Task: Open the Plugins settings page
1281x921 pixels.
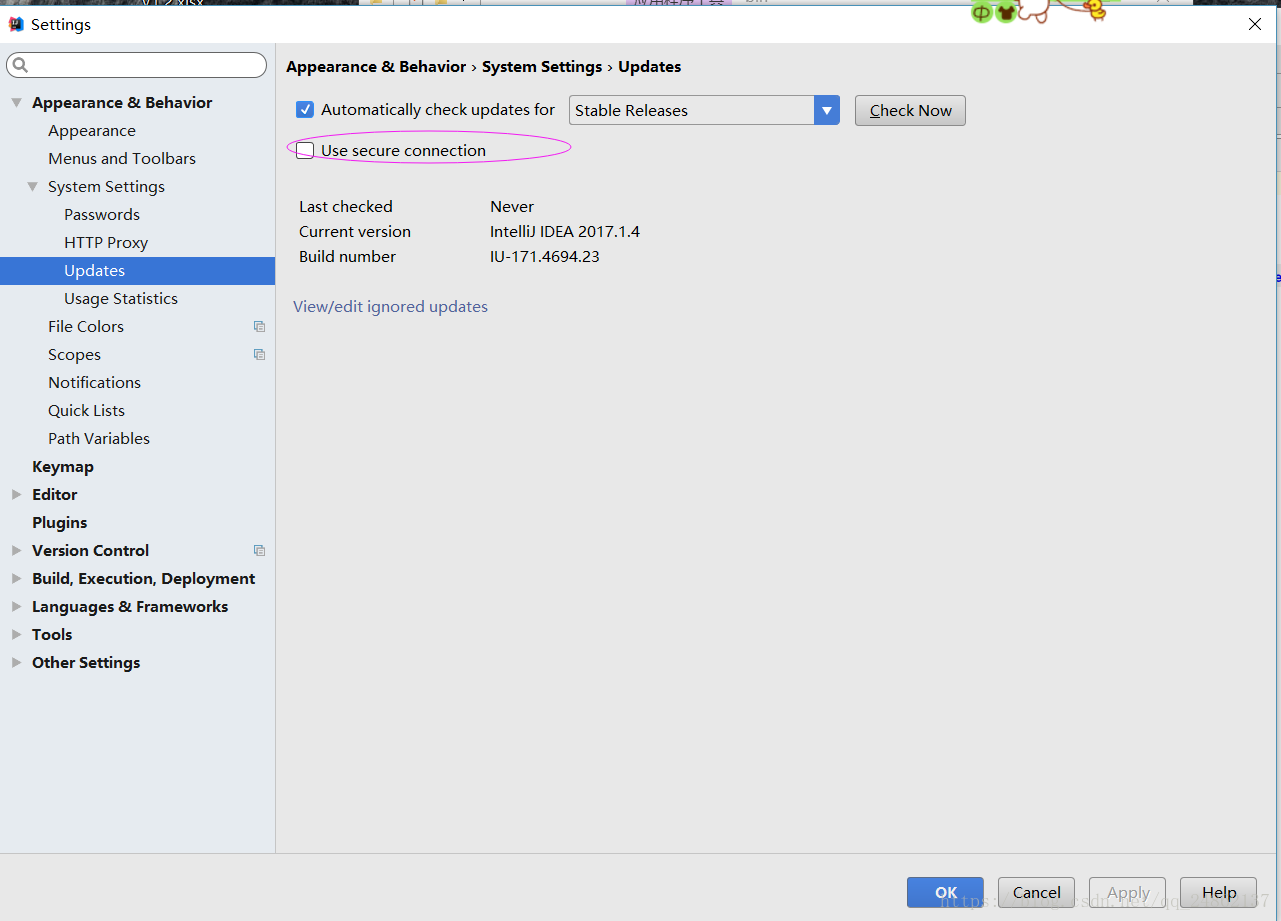Action: click(x=60, y=523)
